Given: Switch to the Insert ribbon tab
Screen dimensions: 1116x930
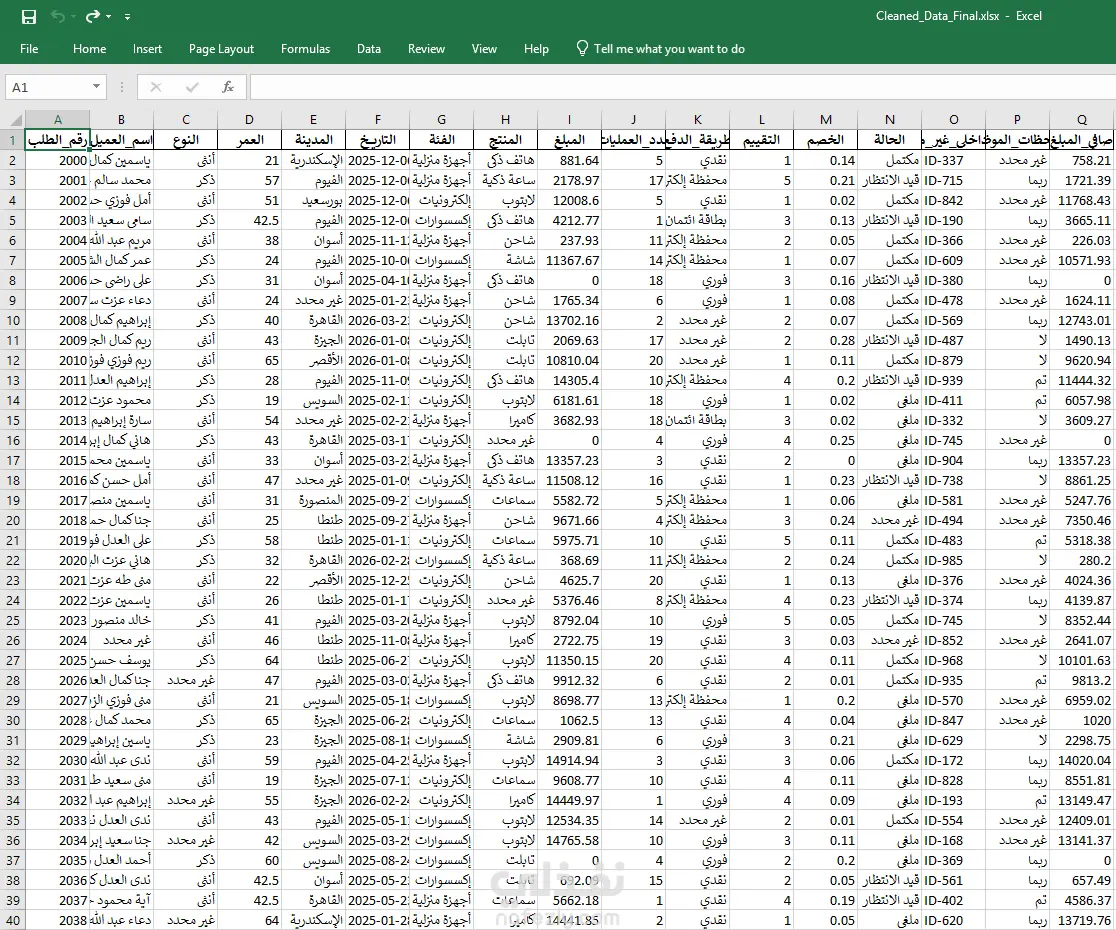Looking at the screenshot, I should [x=147, y=49].
